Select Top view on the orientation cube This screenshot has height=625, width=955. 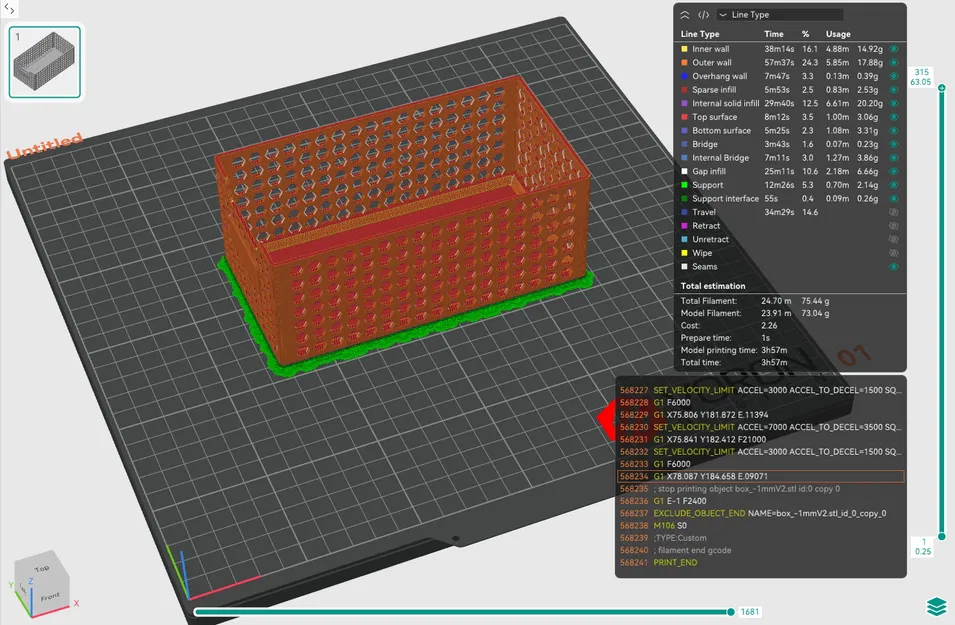pos(42,568)
